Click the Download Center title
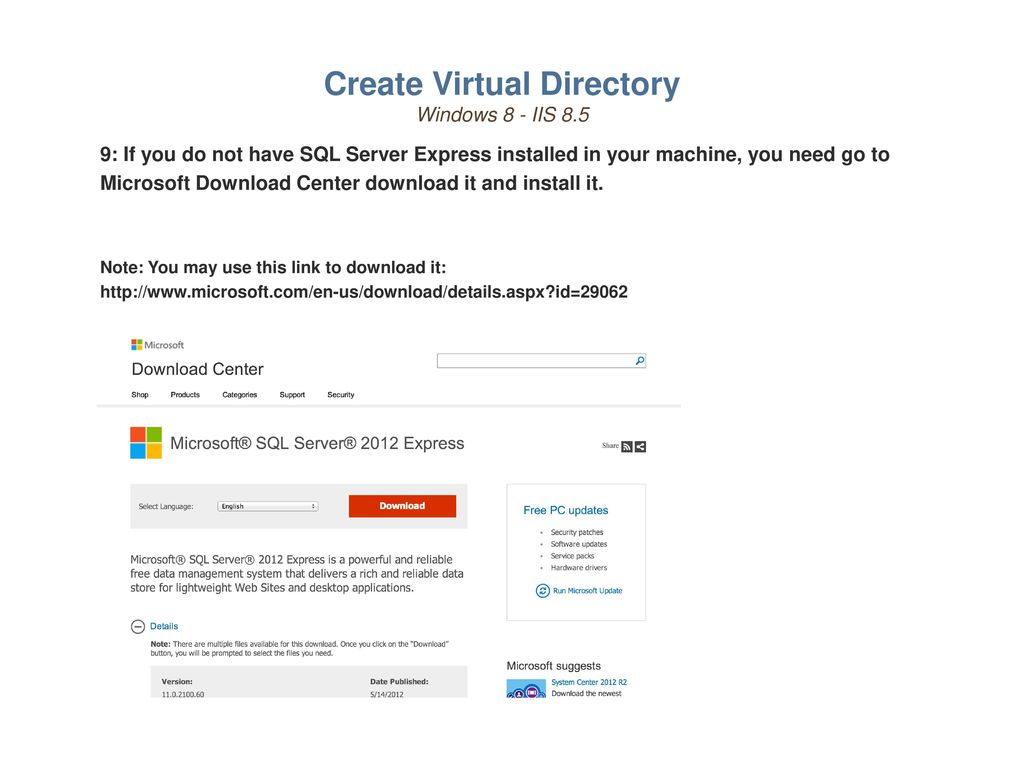Image resolution: width=1024 pixels, height=768 pixels. click(198, 369)
